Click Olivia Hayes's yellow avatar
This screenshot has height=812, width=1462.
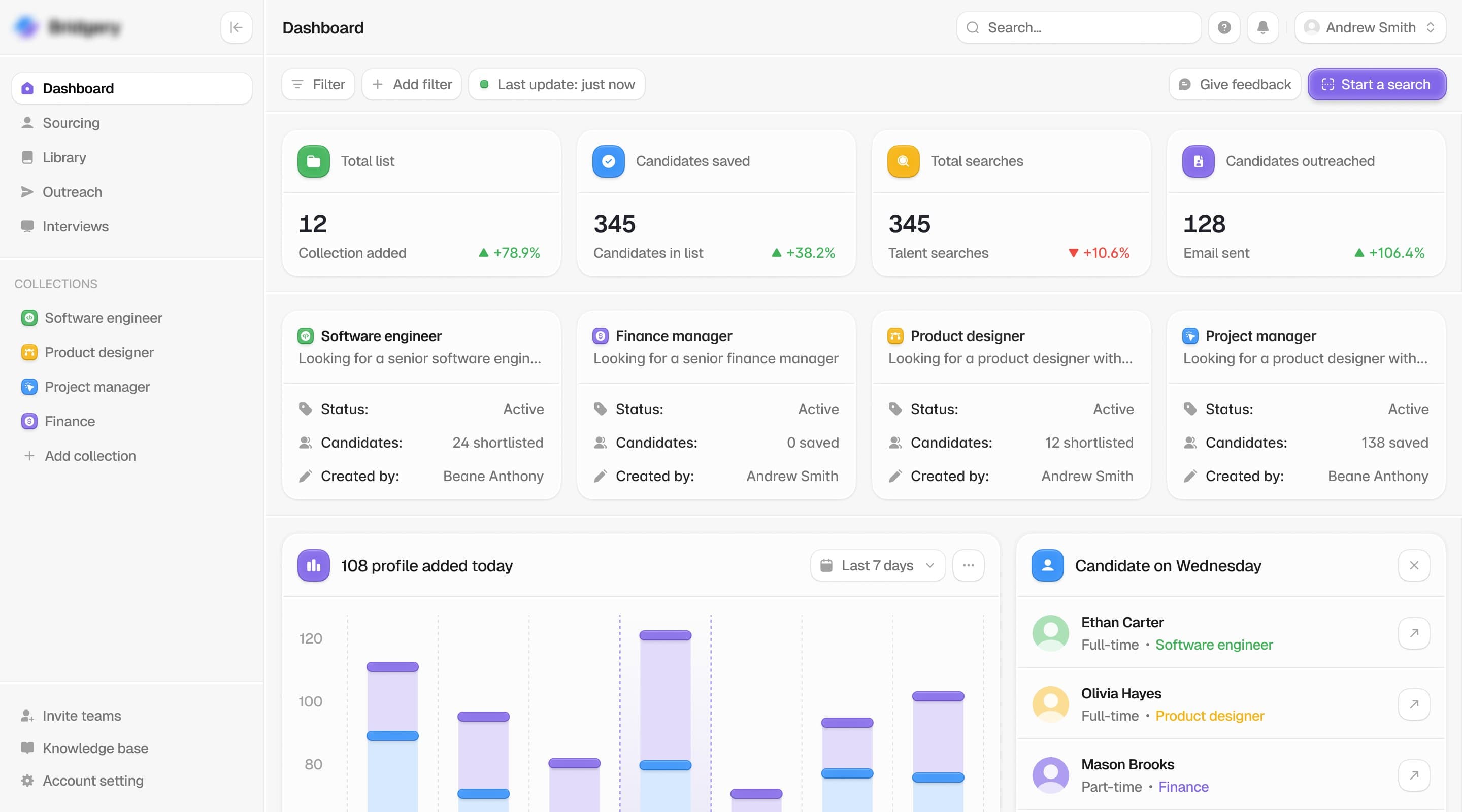tap(1050, 704)
